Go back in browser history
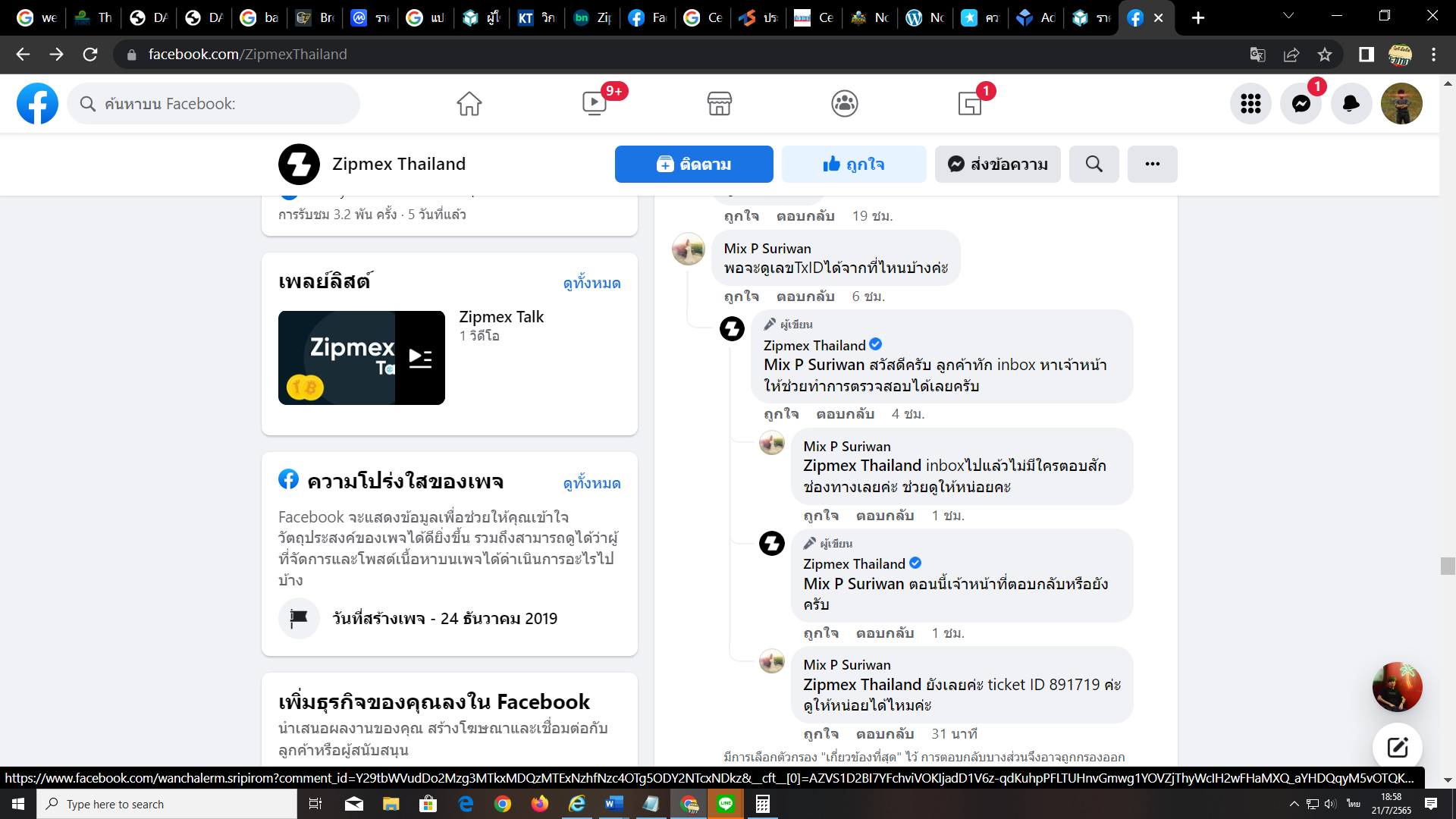Viewport: 1456px width, 819px height. (23, 54)
